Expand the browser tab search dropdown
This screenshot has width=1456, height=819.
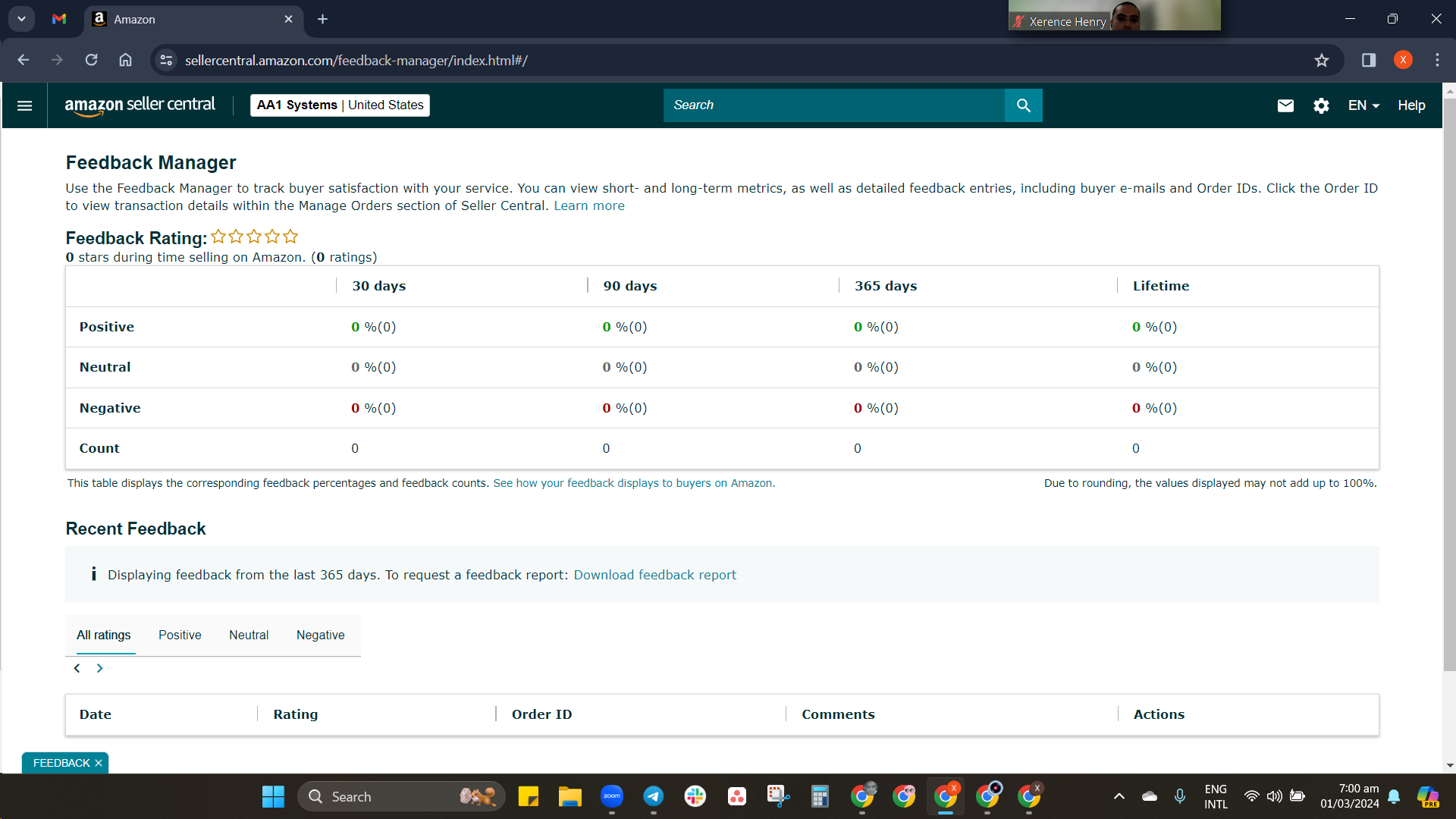pos(21,19)
